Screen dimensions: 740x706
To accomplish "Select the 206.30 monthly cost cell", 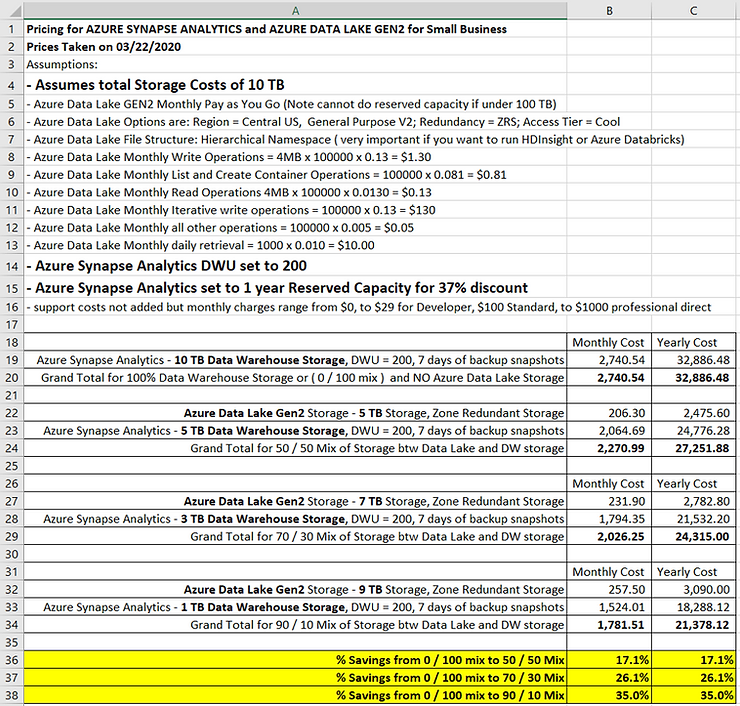I will click(609, 413).
